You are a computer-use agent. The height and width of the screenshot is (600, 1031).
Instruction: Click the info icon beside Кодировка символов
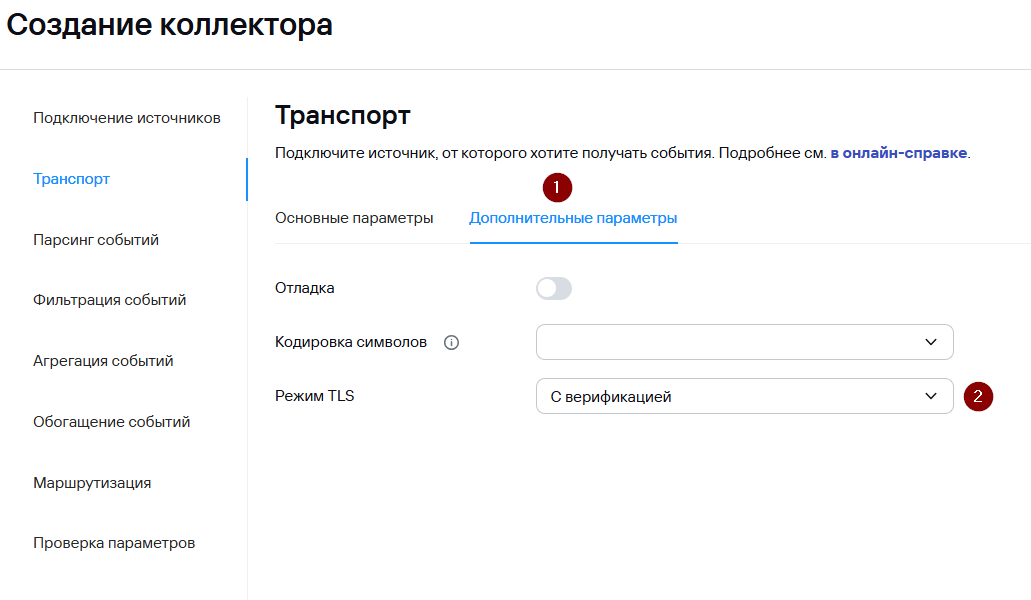451,343
